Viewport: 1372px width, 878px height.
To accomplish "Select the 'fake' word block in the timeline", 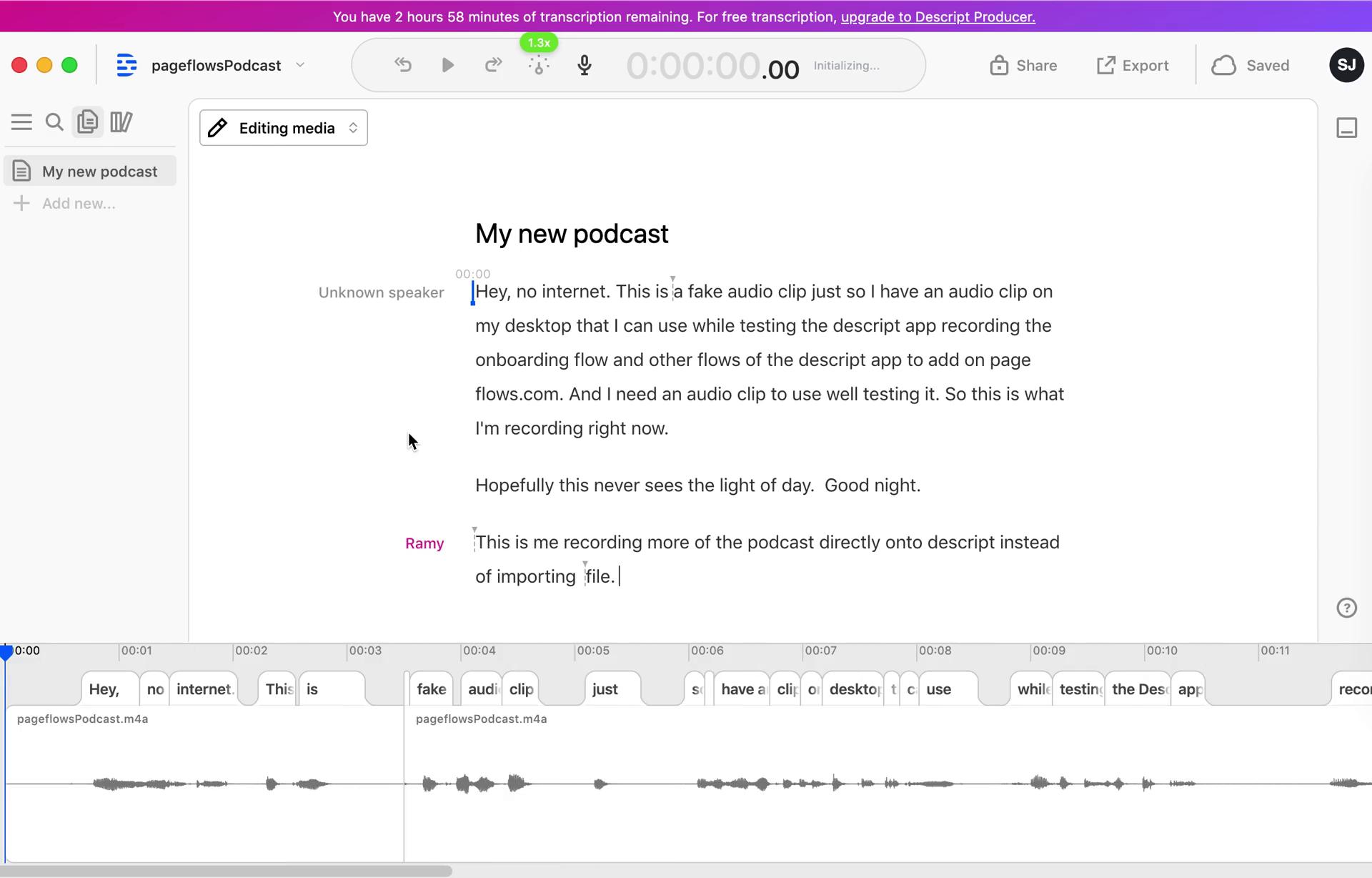I will click(431, 689).
